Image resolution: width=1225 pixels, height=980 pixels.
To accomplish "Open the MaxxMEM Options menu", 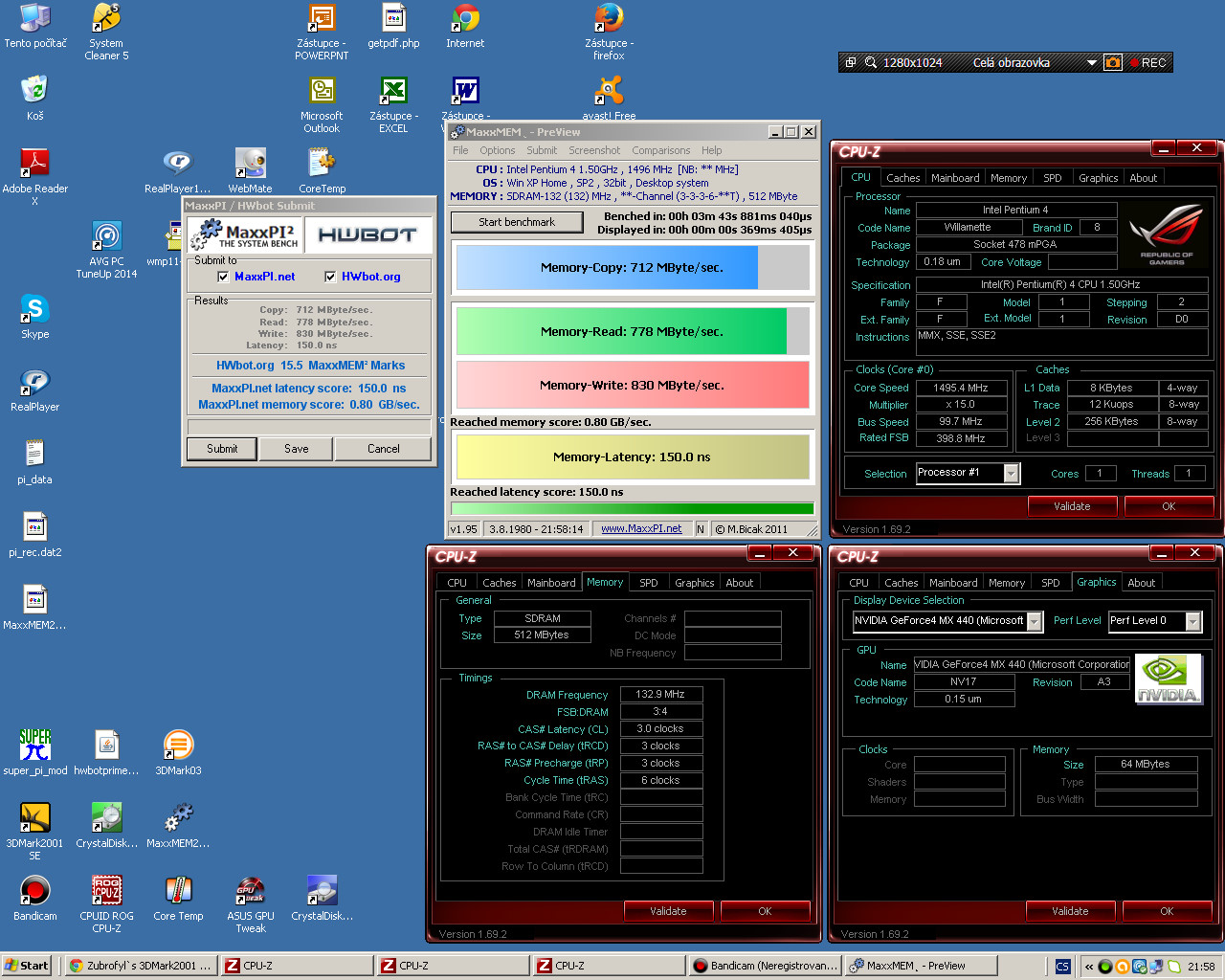I will click(498, 150).
